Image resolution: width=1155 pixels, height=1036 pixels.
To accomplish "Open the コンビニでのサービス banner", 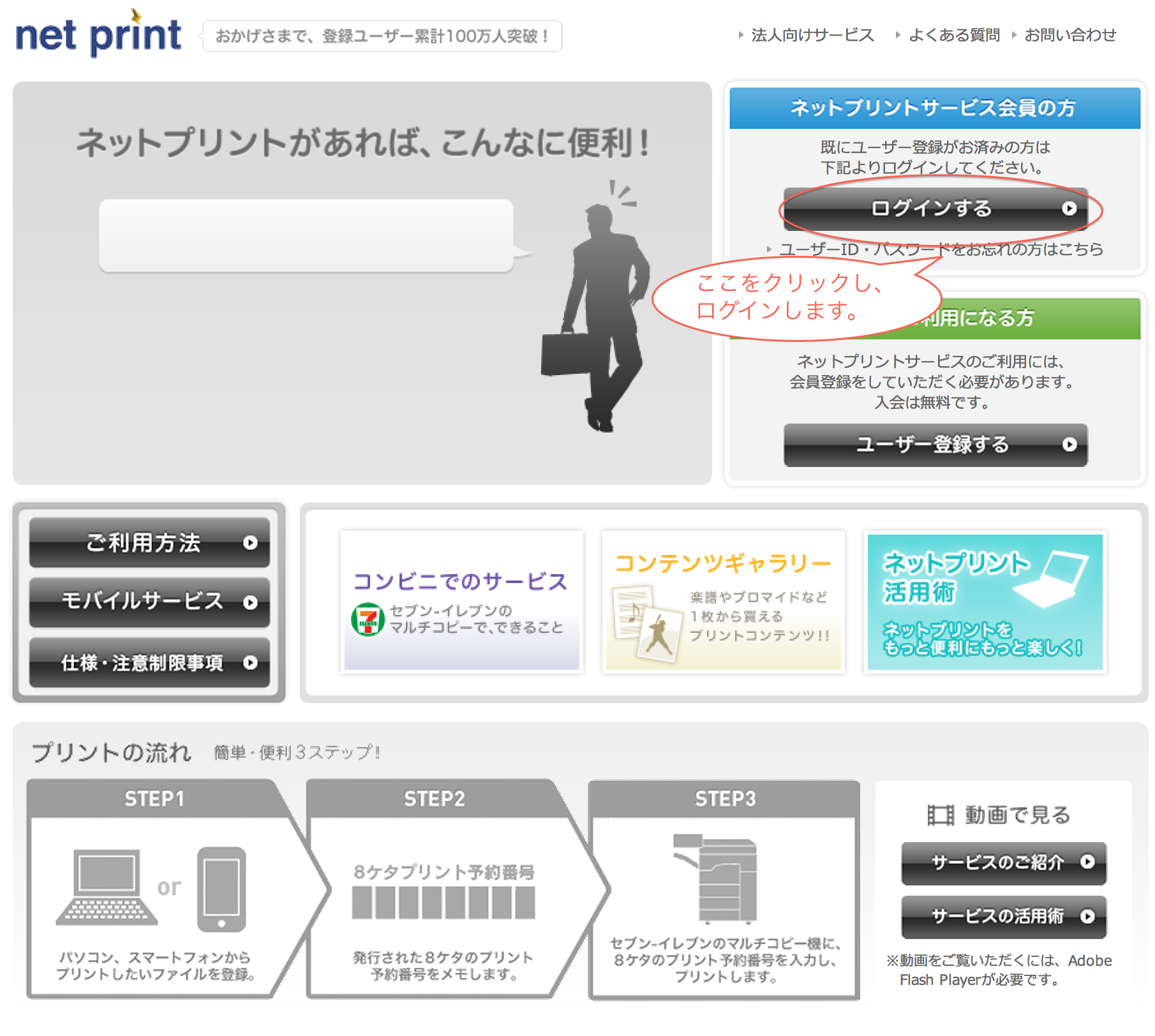I will (x=462, y=602).
